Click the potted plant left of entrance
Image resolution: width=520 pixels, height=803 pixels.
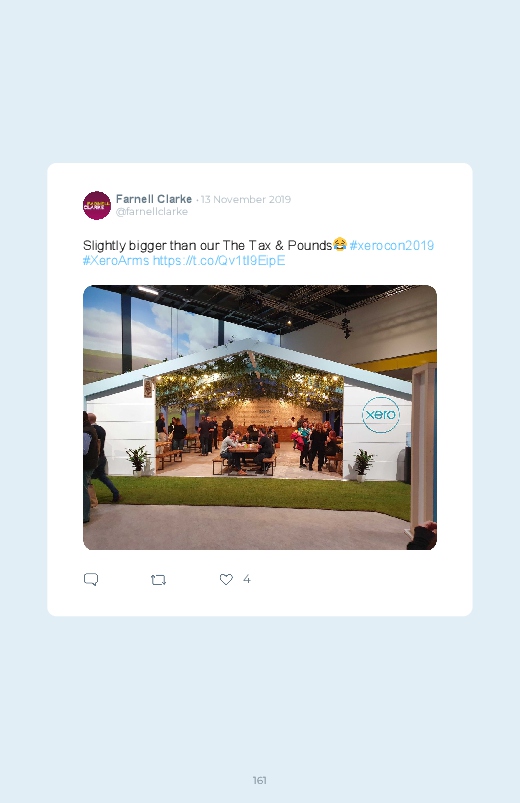pos(137,460)
